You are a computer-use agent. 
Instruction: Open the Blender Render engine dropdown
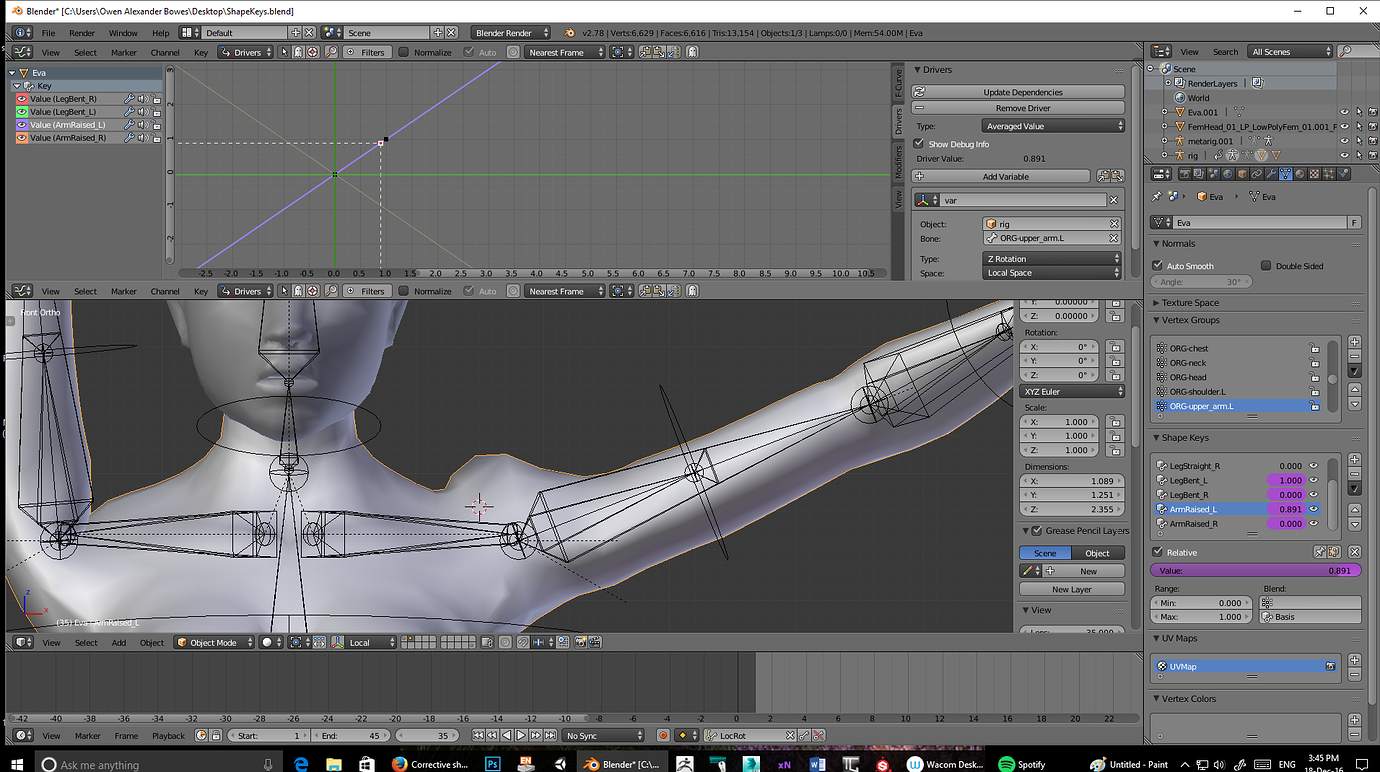point(513,33)
